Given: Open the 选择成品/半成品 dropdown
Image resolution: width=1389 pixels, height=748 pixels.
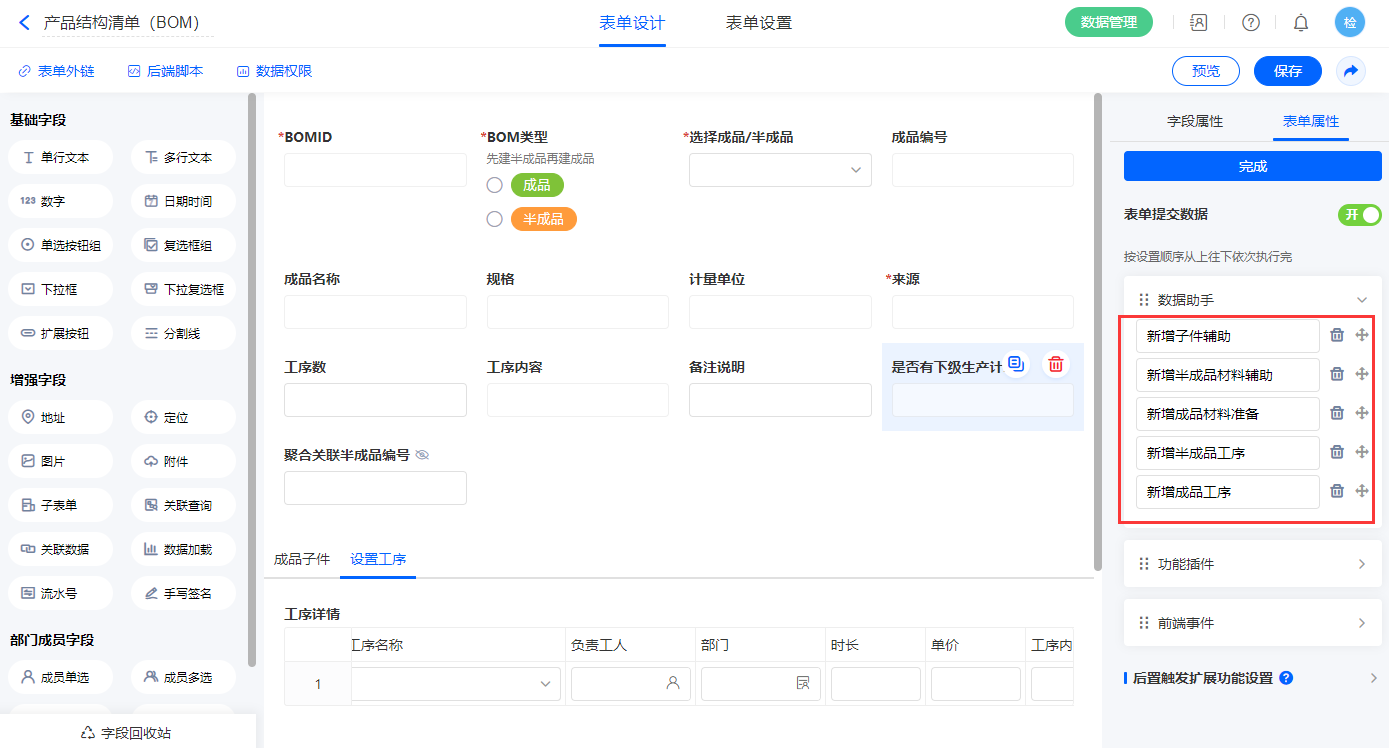Looking at the screenshot, I should [x=780, y=170].
